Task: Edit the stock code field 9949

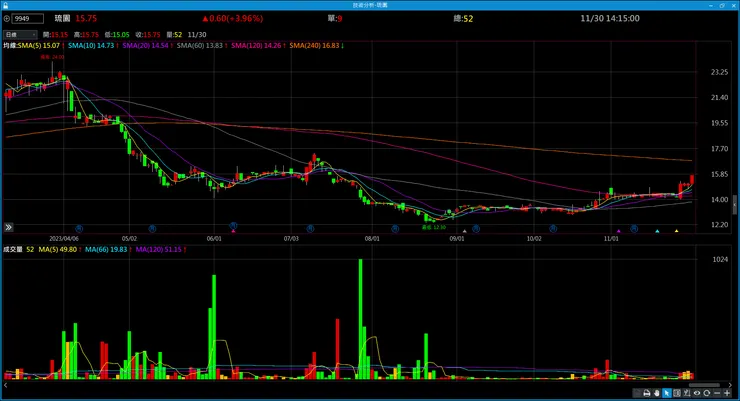Action: 28,18
